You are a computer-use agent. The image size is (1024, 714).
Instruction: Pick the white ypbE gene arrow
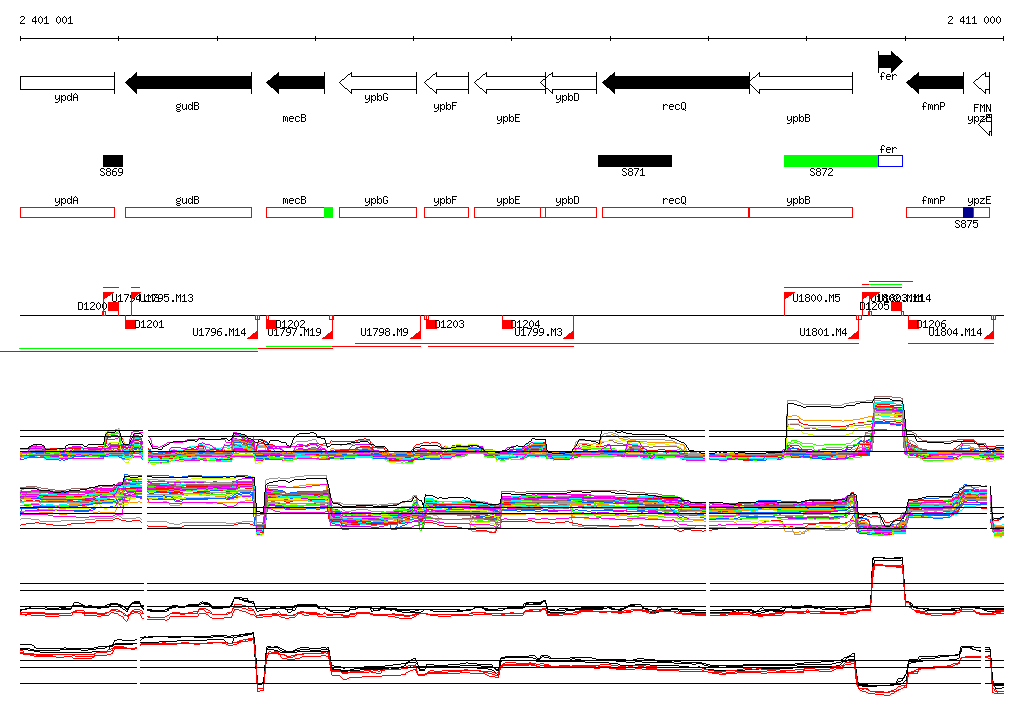click(509, 83)
